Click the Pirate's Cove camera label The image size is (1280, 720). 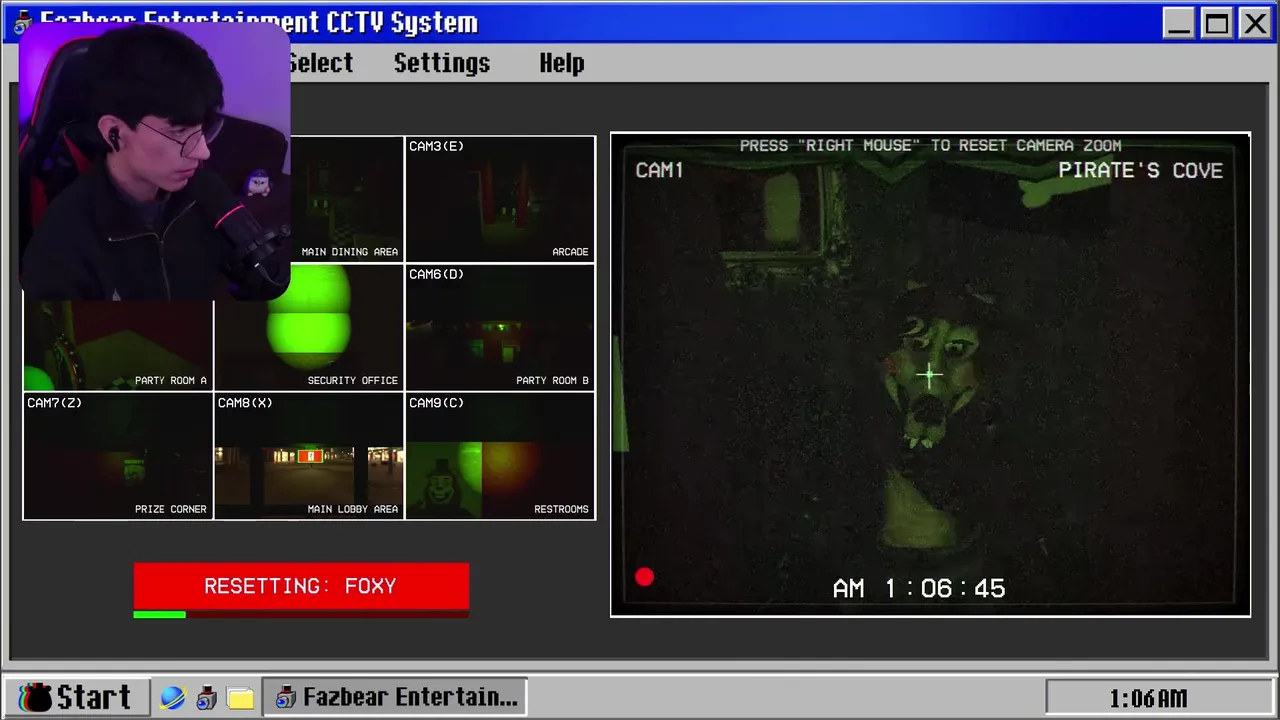pyautogui.click(x=1140, y=170)
